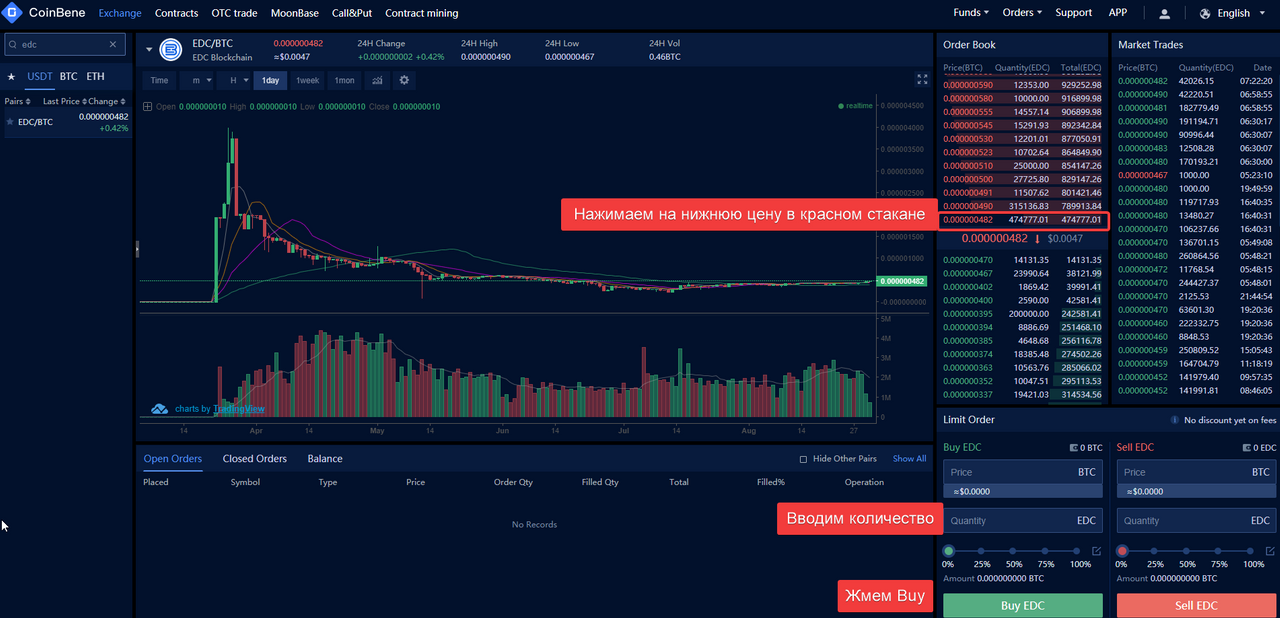The height and width of the screenshot is (618, 1280).
Task: Open the Contracts menu item
Action: tap(176, 13)
